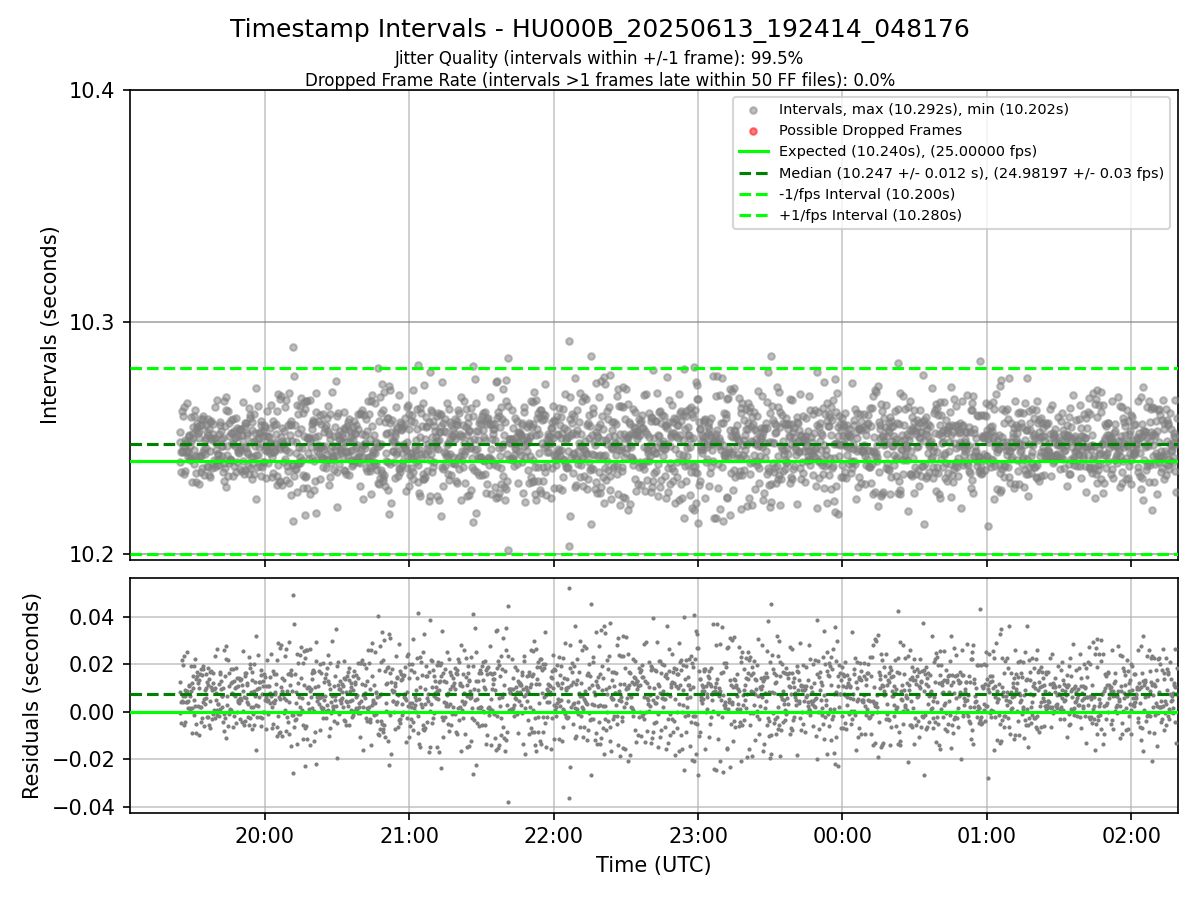Click the 10.2 y-axis tick label
1200x900 pixels.
click(94, 555)
